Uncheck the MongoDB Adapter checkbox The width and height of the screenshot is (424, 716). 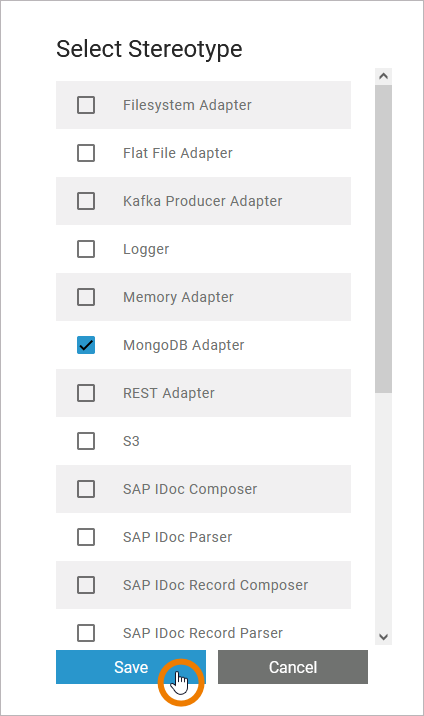coord(86,345)
